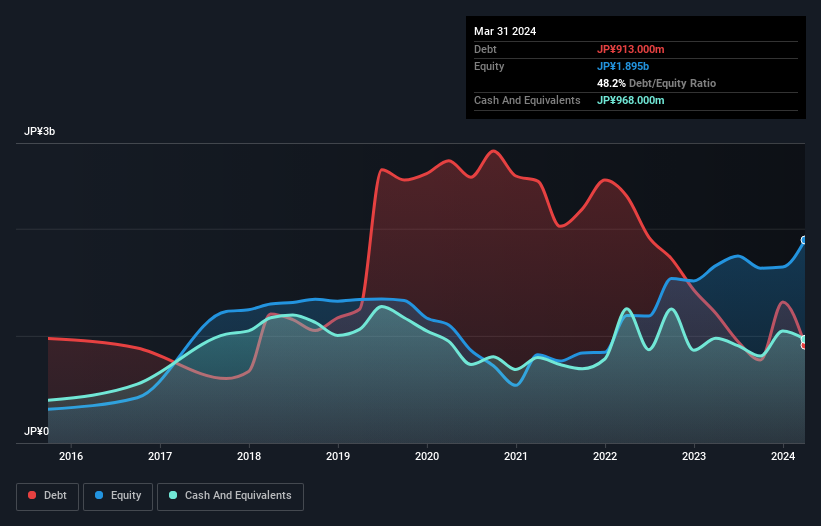
Task: Click the 2022 x-axis label
Action: (x=605, y=456)
